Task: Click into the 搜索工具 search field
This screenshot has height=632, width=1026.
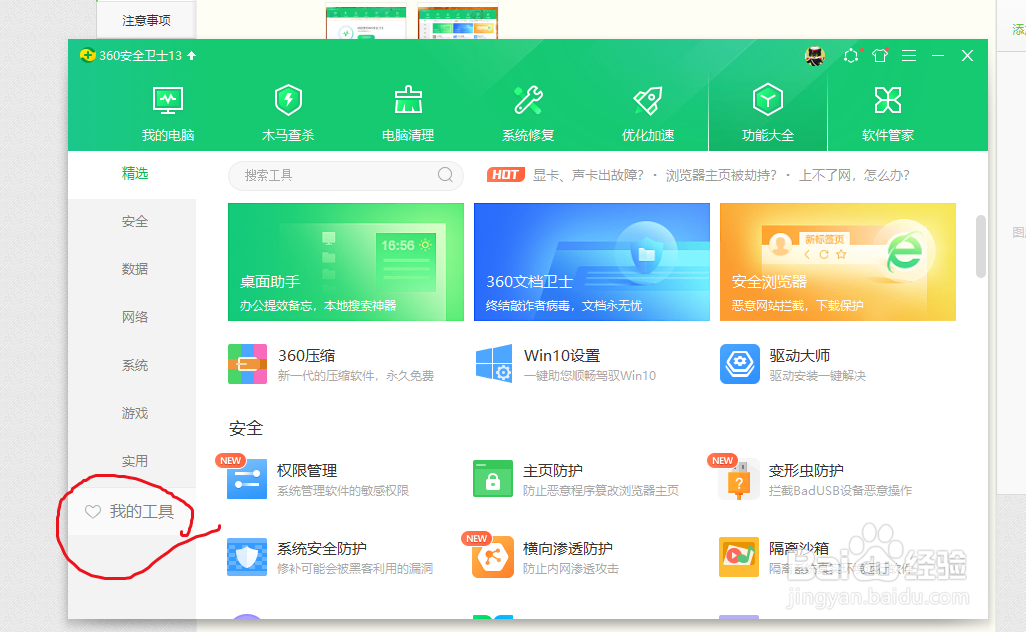Action: coord(345,175)
